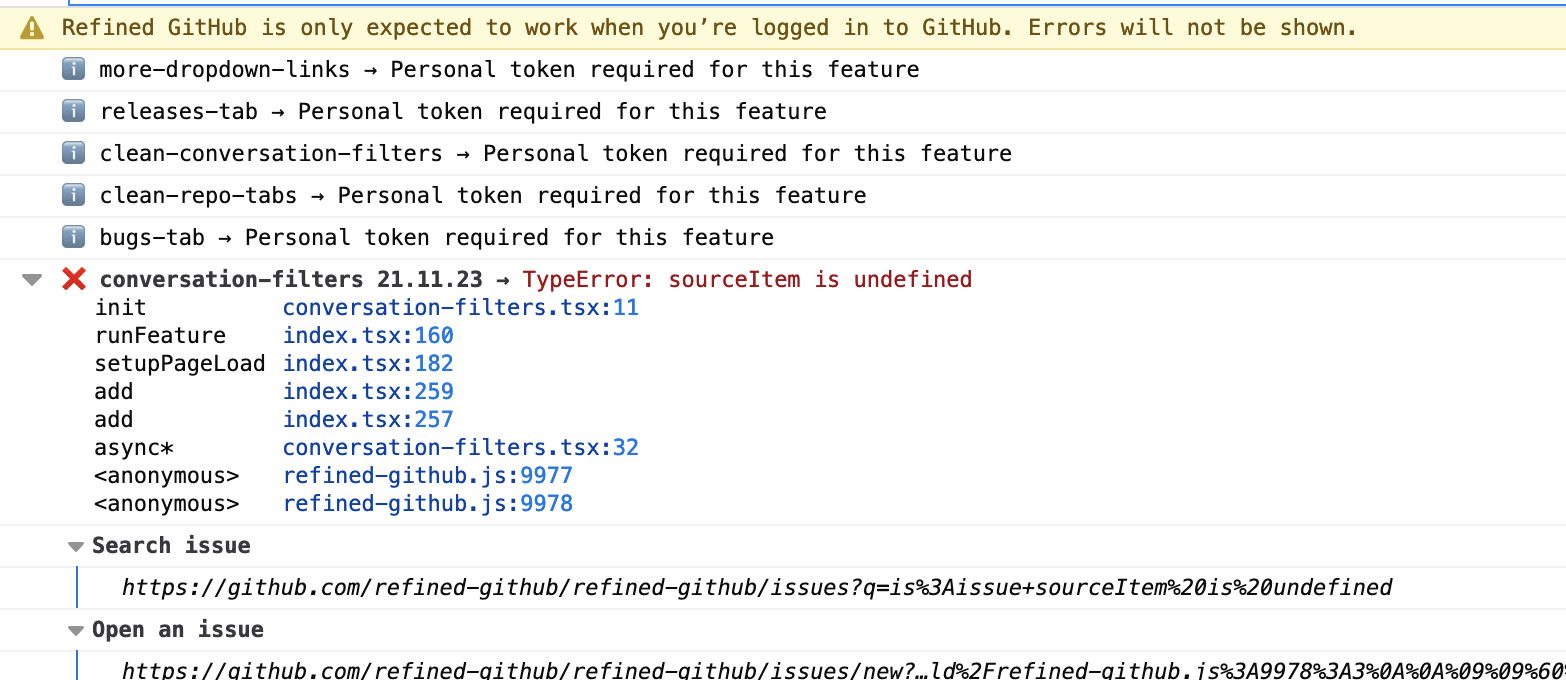Click the red error icon on the TypeError message
Viewport: 1566px width, 680px height.
tap(73, 279)
